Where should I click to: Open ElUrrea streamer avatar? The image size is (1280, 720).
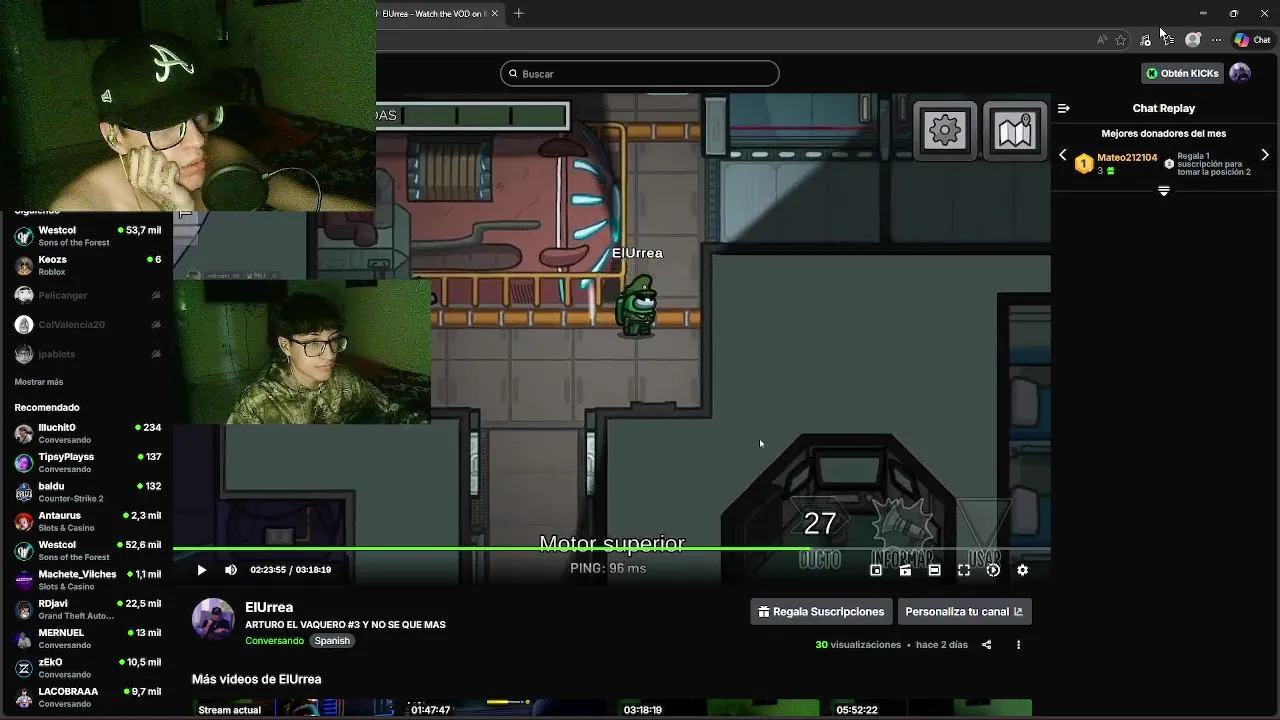pos(213,620)
